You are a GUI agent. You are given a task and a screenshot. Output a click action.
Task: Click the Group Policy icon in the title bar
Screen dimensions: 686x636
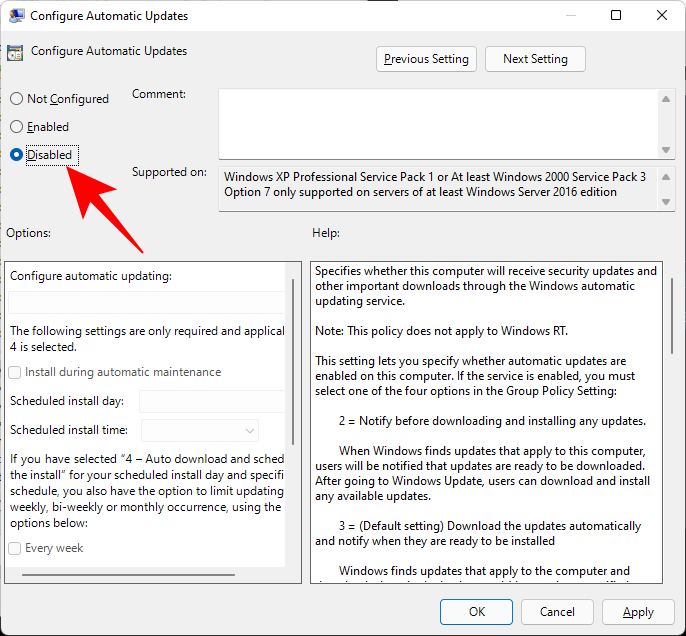[x=17, y=16]
